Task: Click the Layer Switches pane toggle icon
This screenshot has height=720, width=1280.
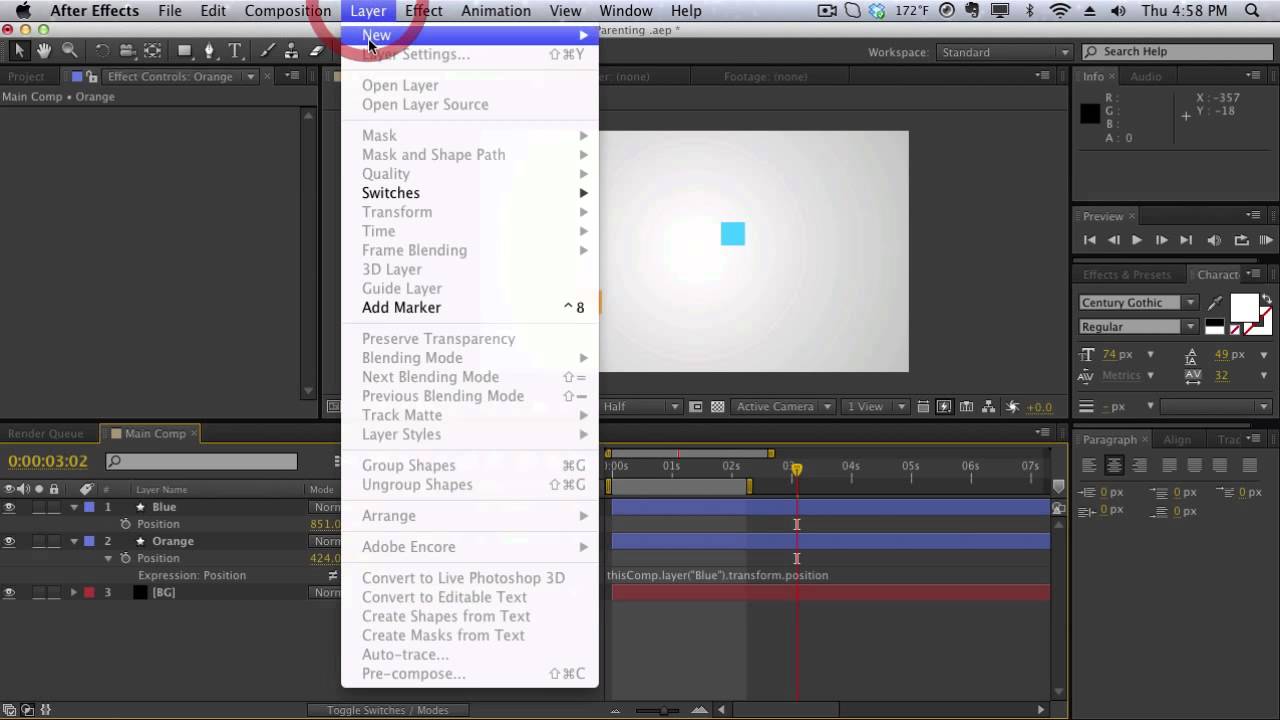Action: [x=10, y=710]
